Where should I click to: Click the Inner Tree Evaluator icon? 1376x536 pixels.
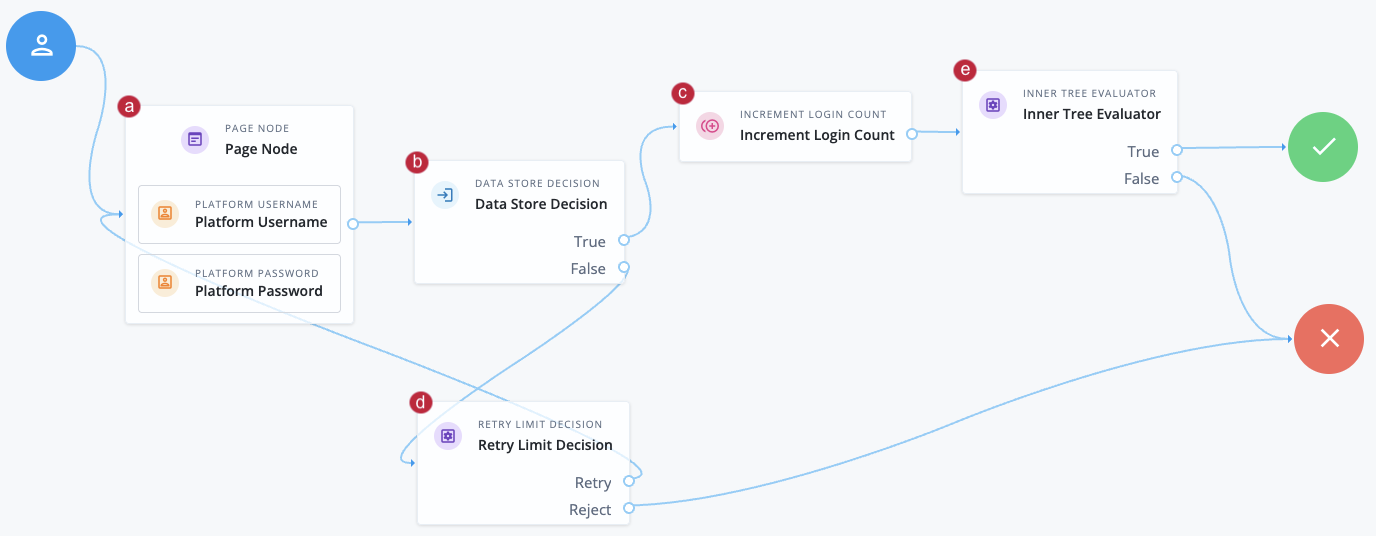coord(993,104)
